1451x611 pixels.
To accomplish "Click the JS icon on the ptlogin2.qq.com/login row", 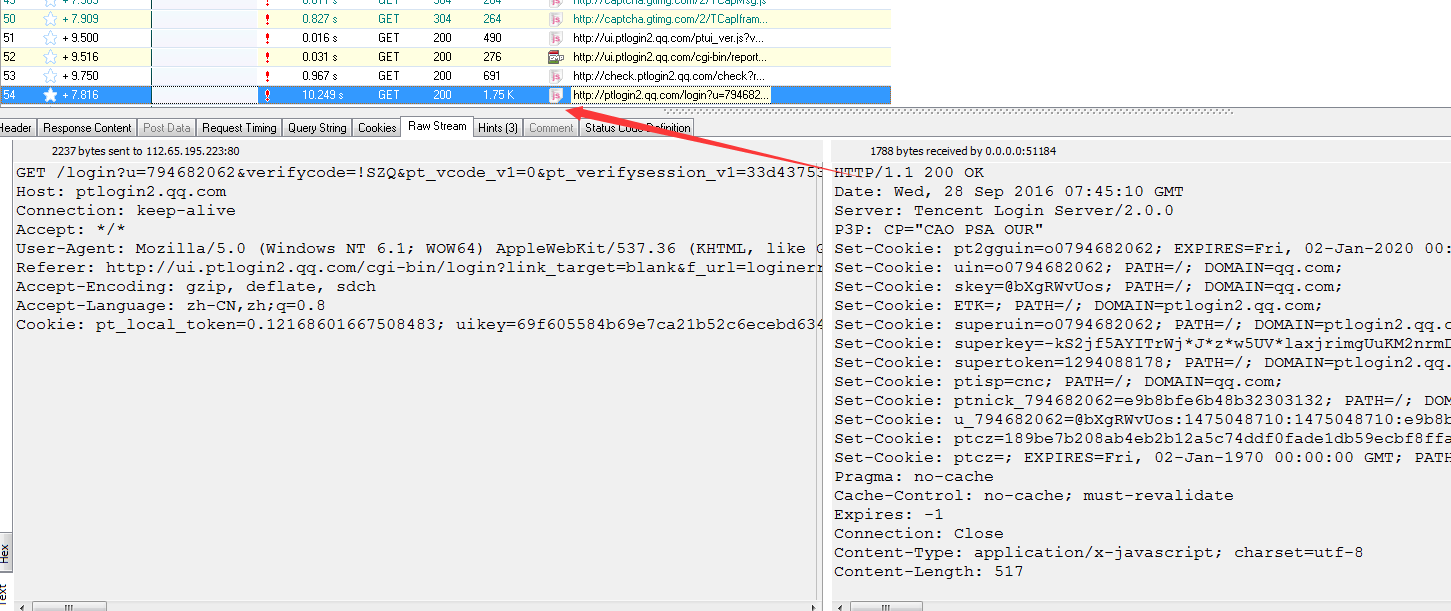I will 556,95.
